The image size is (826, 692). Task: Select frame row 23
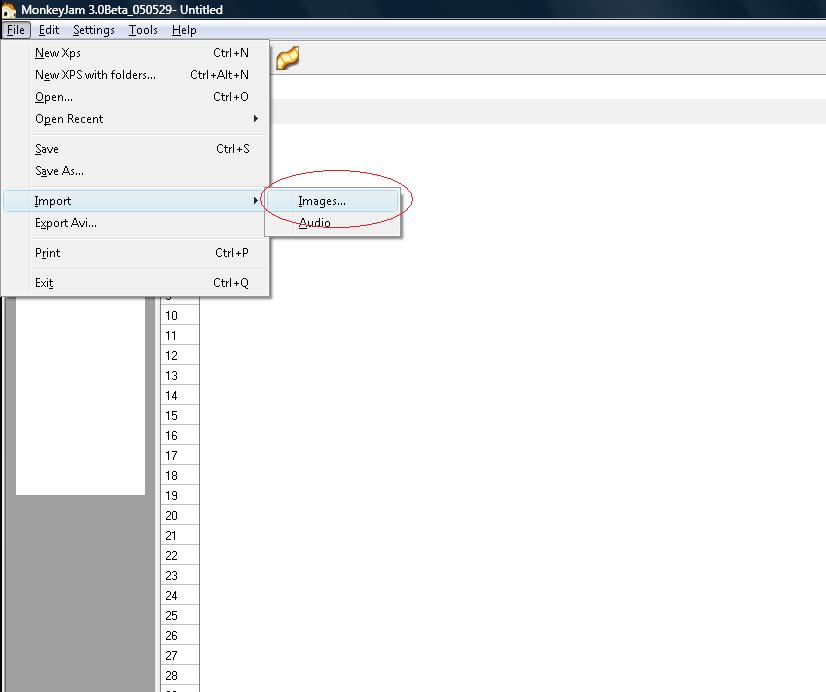point(180,576)
